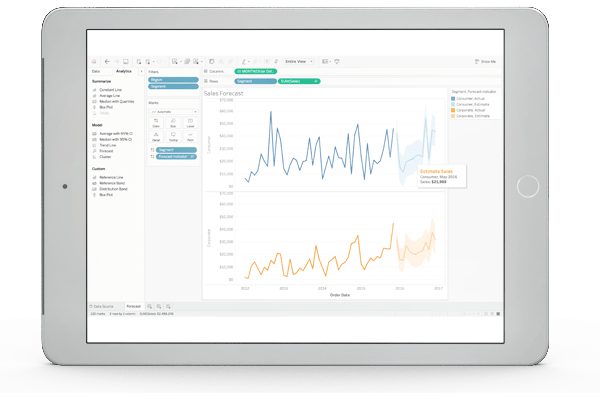Screen dimensions: 600x400
Task: Open the Entire View fit dropdown
Action: tap(299, 61)
